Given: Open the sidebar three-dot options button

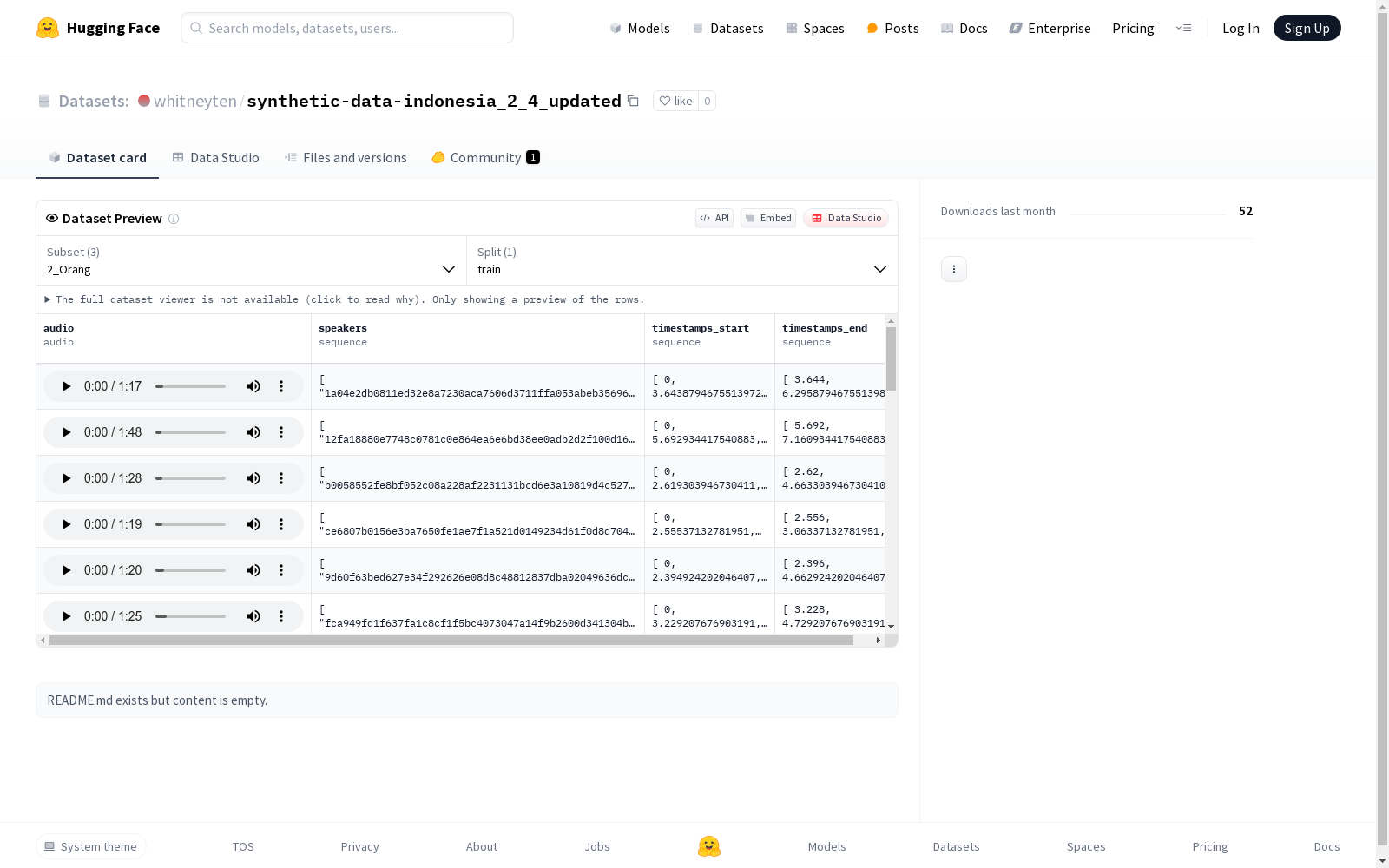Looking at the screenshot, I should pyautogui.click(x=954, y=269).
